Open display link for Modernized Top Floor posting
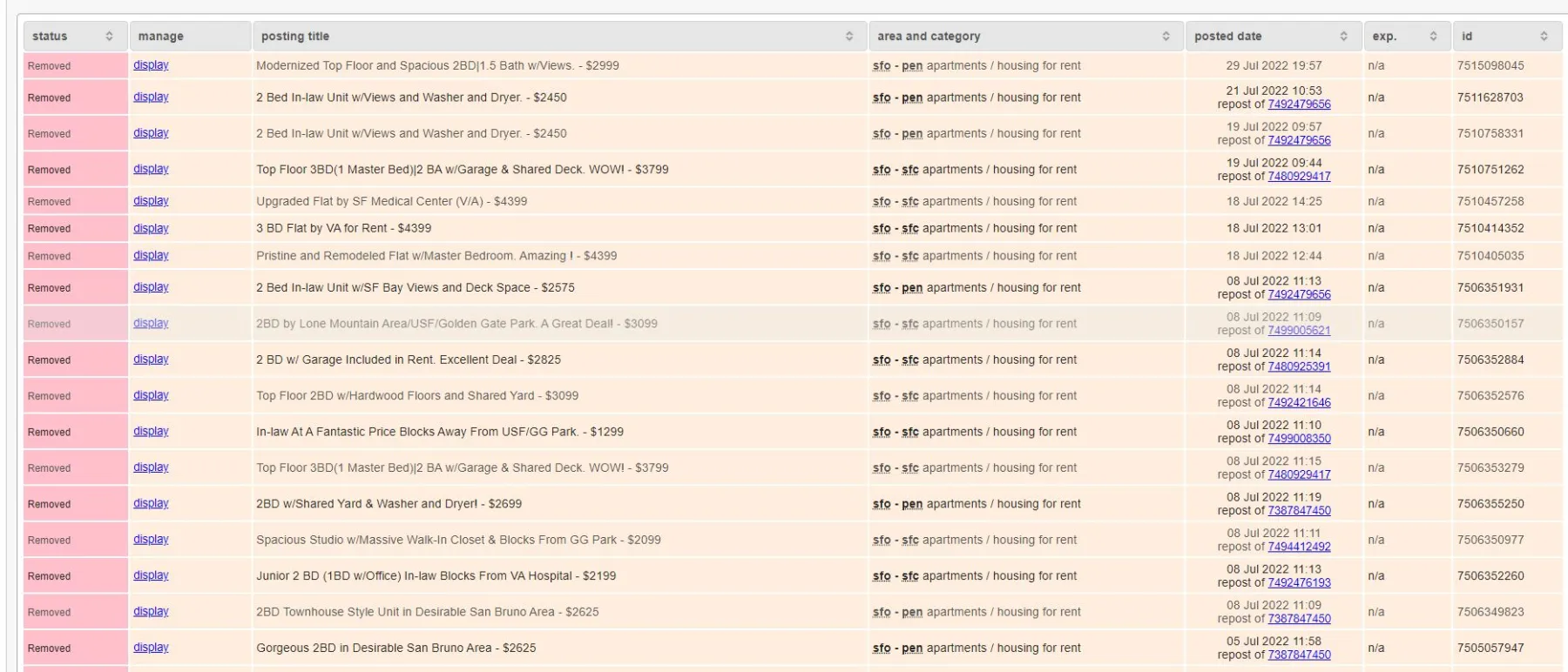1568x672 pixels. pos(151,65)
